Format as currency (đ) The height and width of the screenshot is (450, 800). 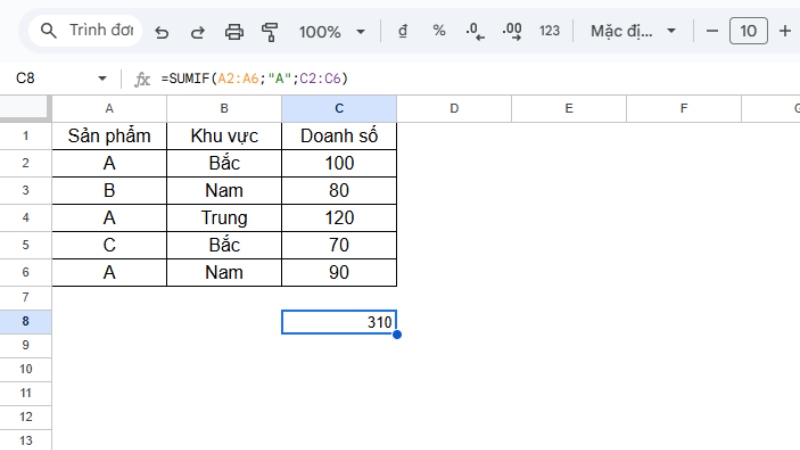tap(403, 31)
